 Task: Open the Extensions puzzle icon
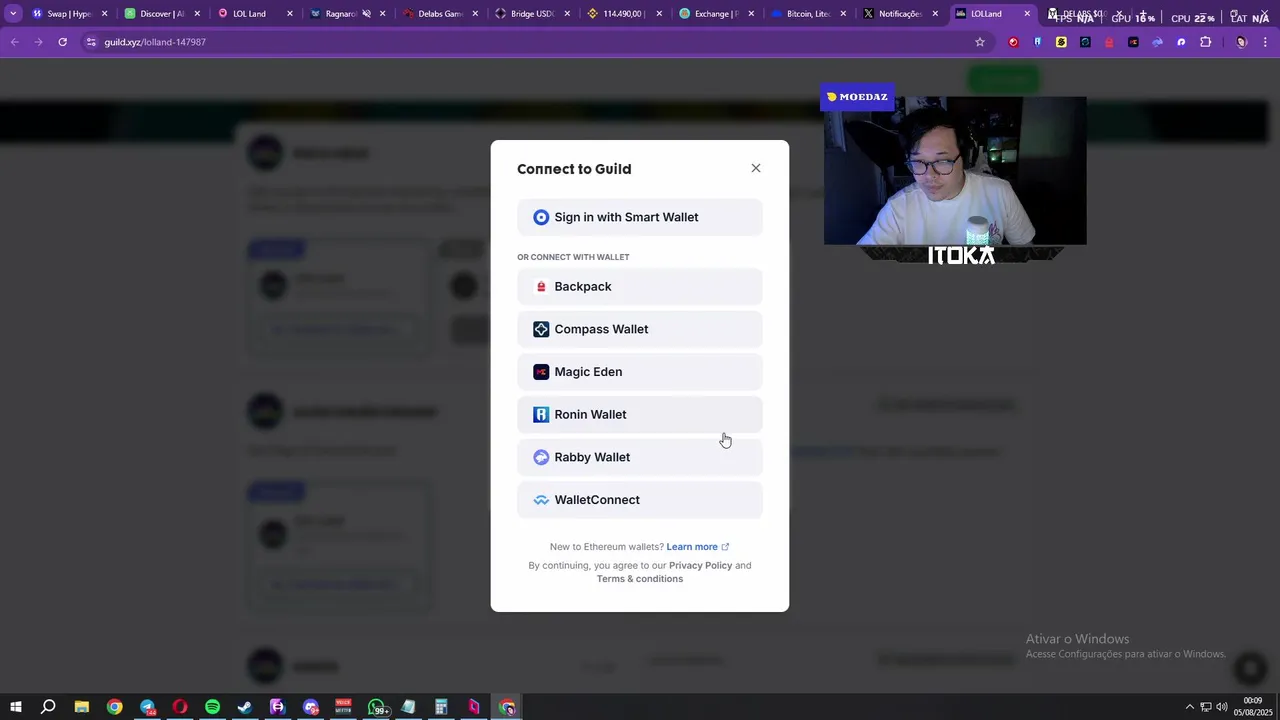(x=1205, y=42)
